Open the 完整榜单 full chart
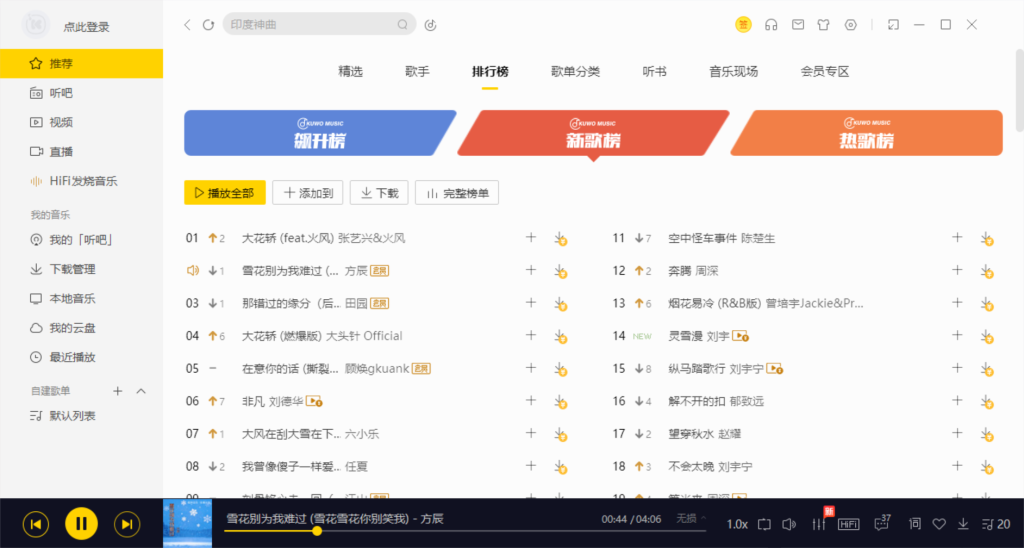 point(457,193)
